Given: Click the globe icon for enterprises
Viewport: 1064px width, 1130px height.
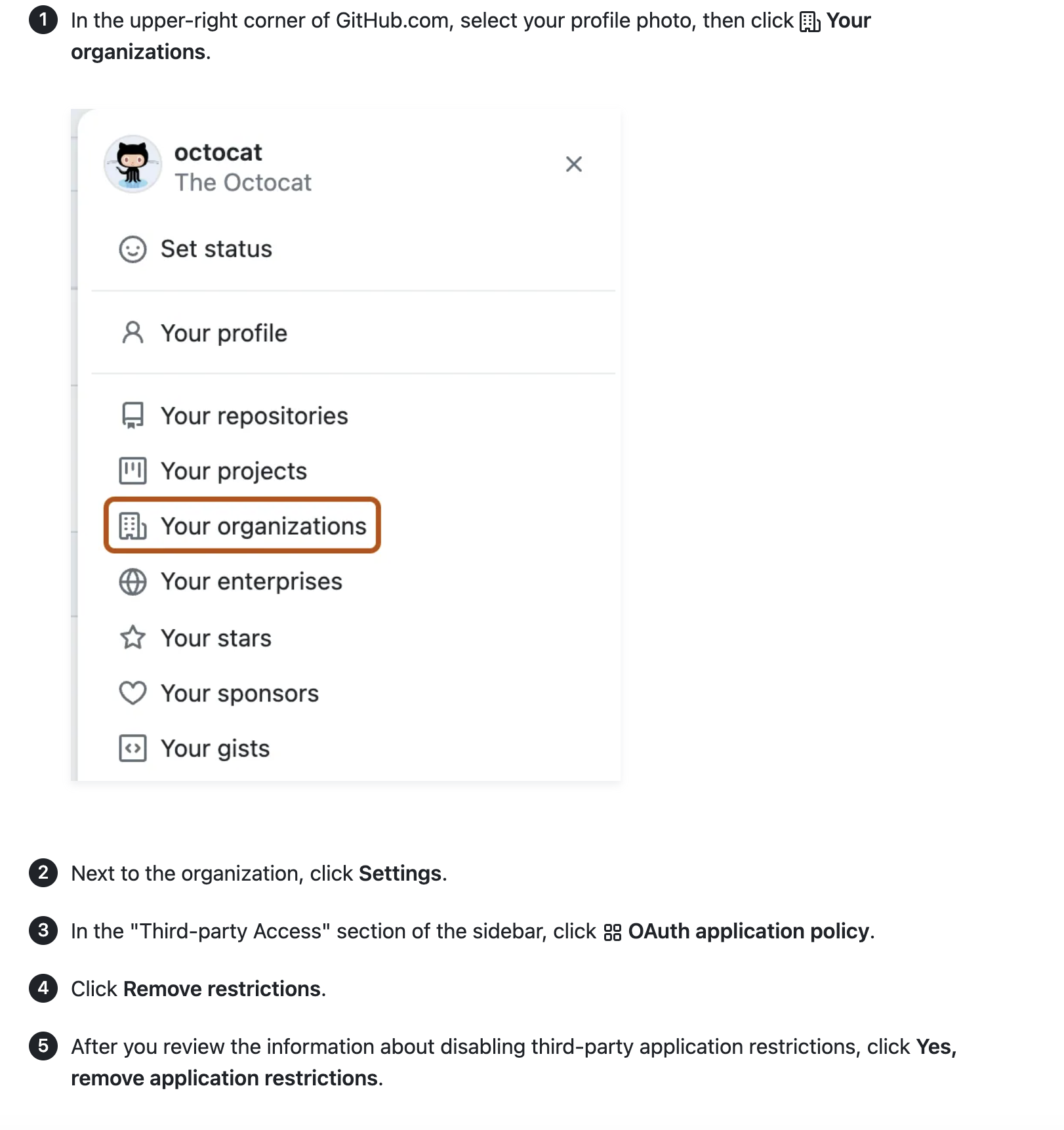Looking at the screenshot, I should pos(133,581).
